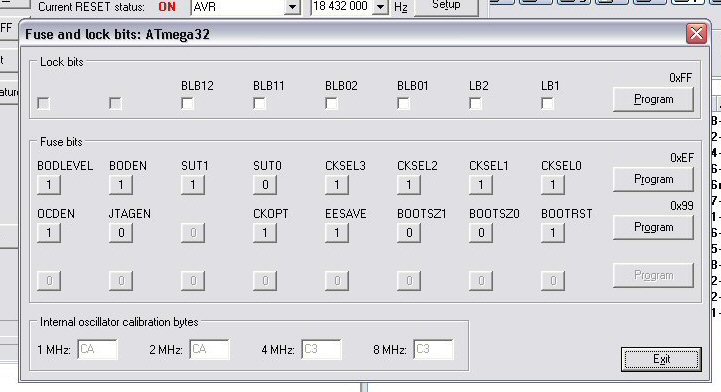Image resolution: width=721 pixels, height=392 pixels.
Task: Open the AVR device type dropdown
Action: [292, 7]
